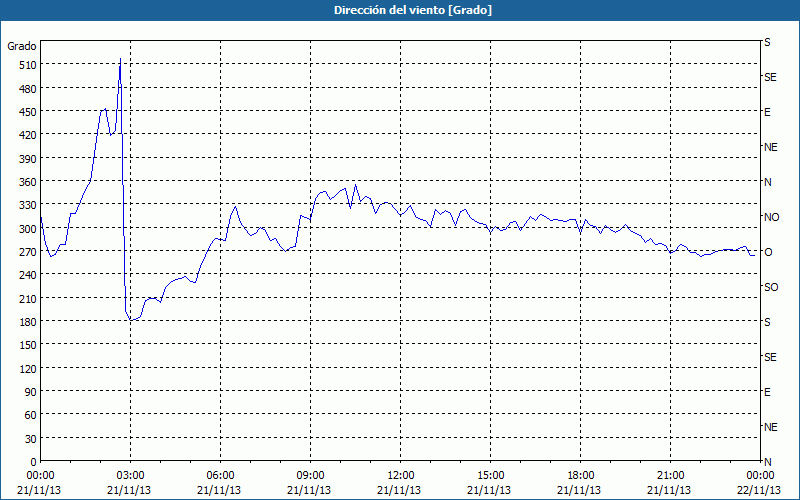Click the 330 degree tick label

(28, 205)
